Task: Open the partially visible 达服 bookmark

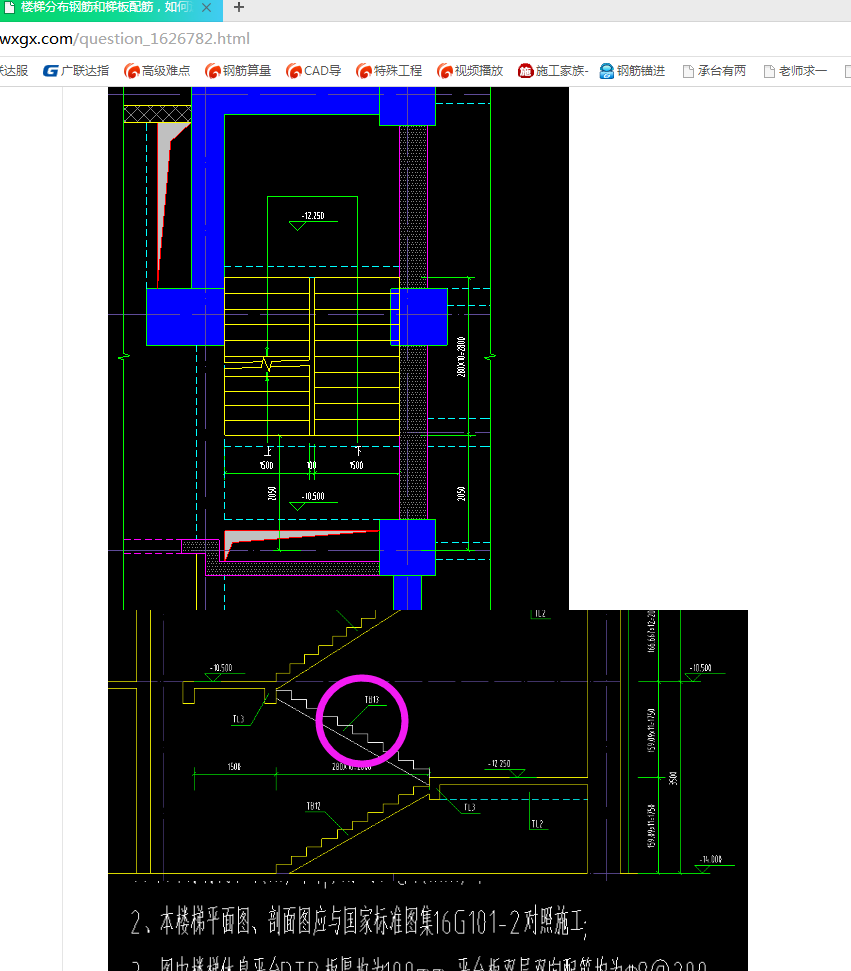Action: (x=14, y=71)
